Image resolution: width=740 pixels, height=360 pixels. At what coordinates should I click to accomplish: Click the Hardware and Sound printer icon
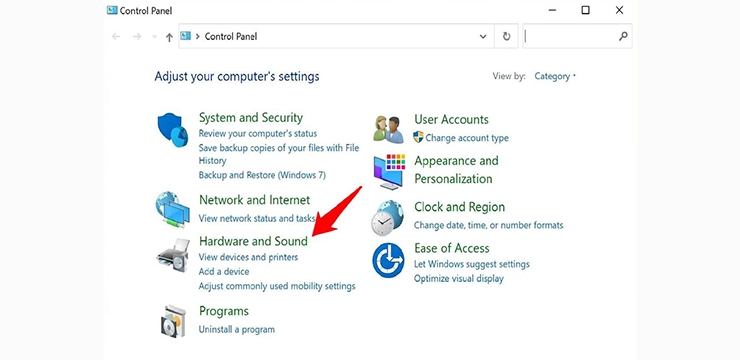[x=173, y=255]
